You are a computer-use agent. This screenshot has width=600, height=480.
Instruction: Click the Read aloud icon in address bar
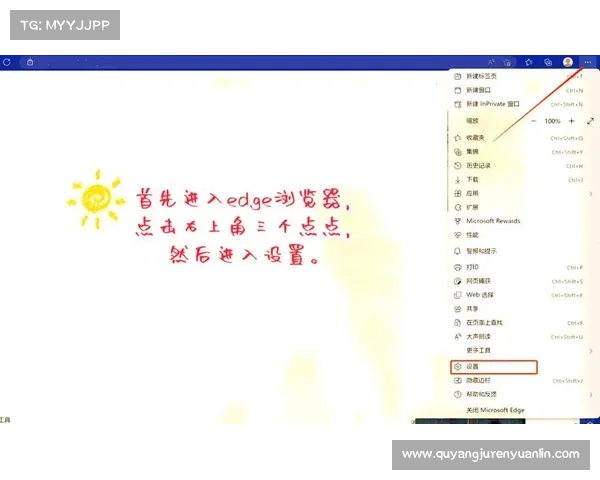[x=492, y=62]
